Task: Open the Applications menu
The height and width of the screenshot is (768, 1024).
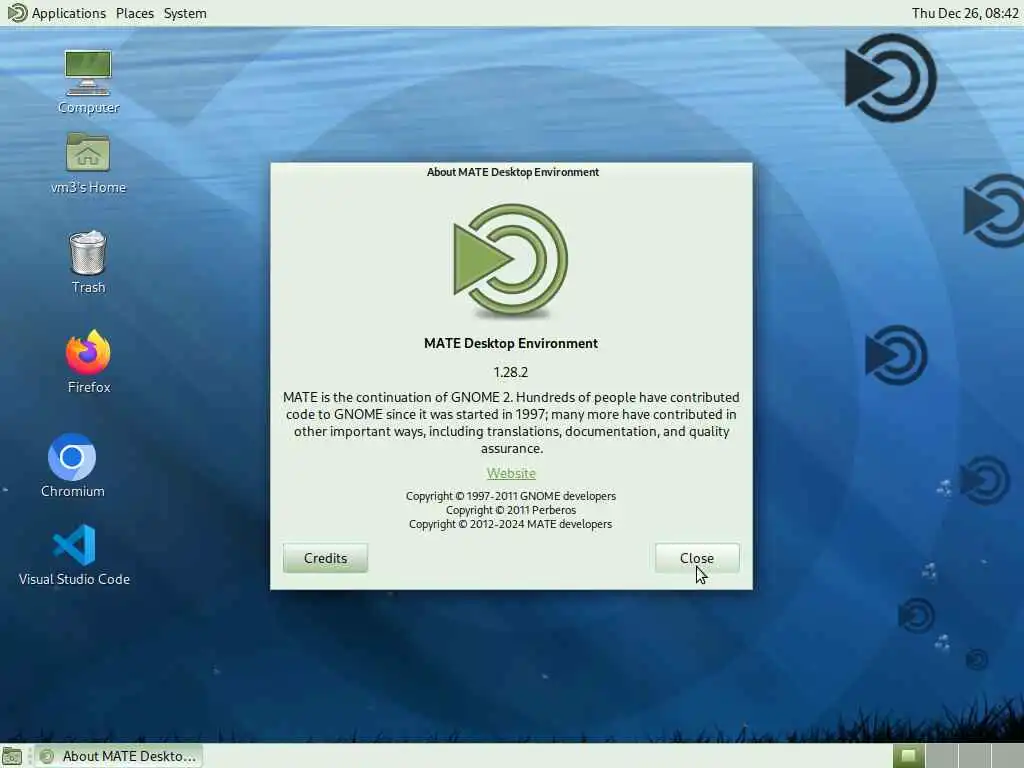Action: point(69,13)
